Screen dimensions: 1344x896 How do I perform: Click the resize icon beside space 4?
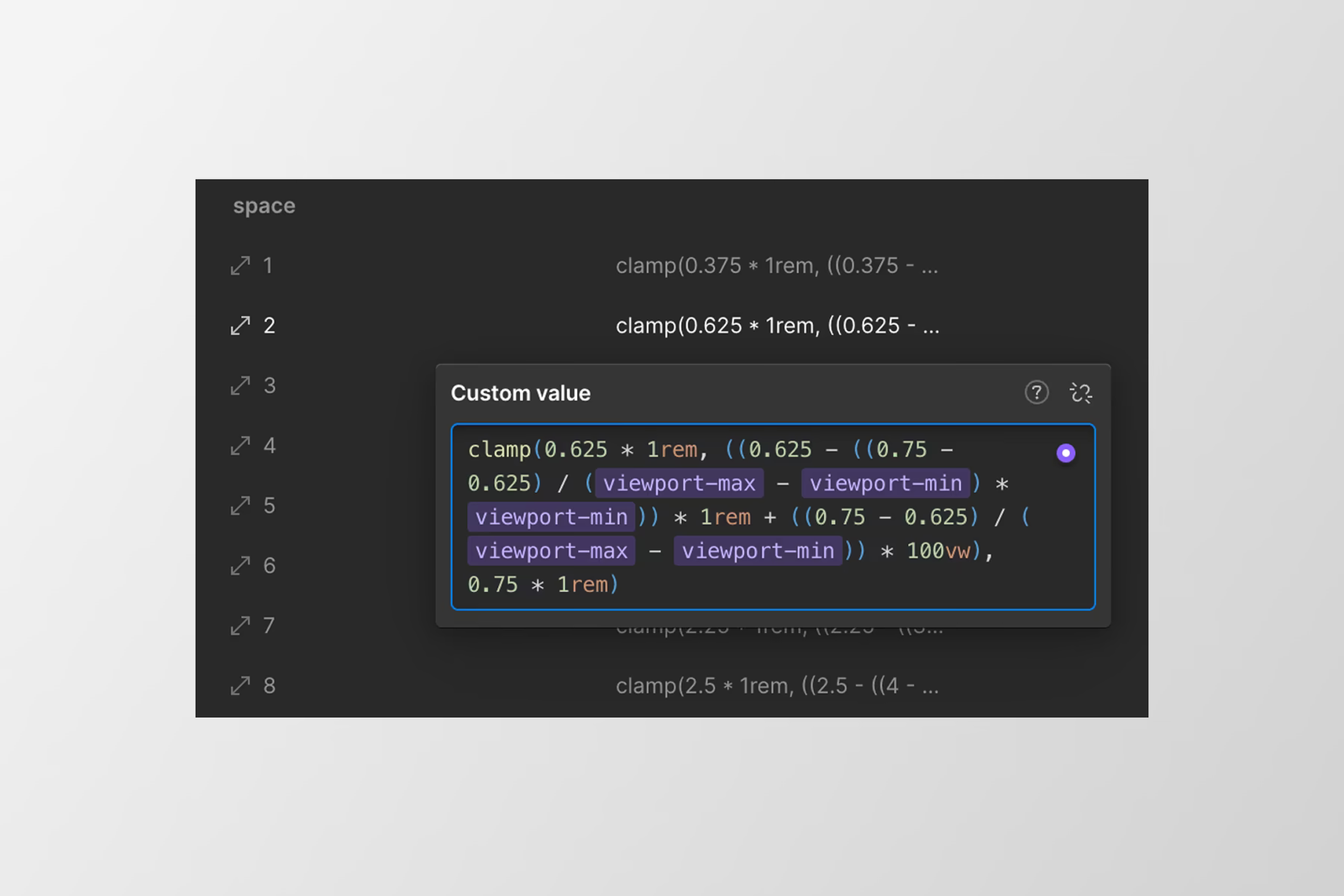[x=240, y=446]
